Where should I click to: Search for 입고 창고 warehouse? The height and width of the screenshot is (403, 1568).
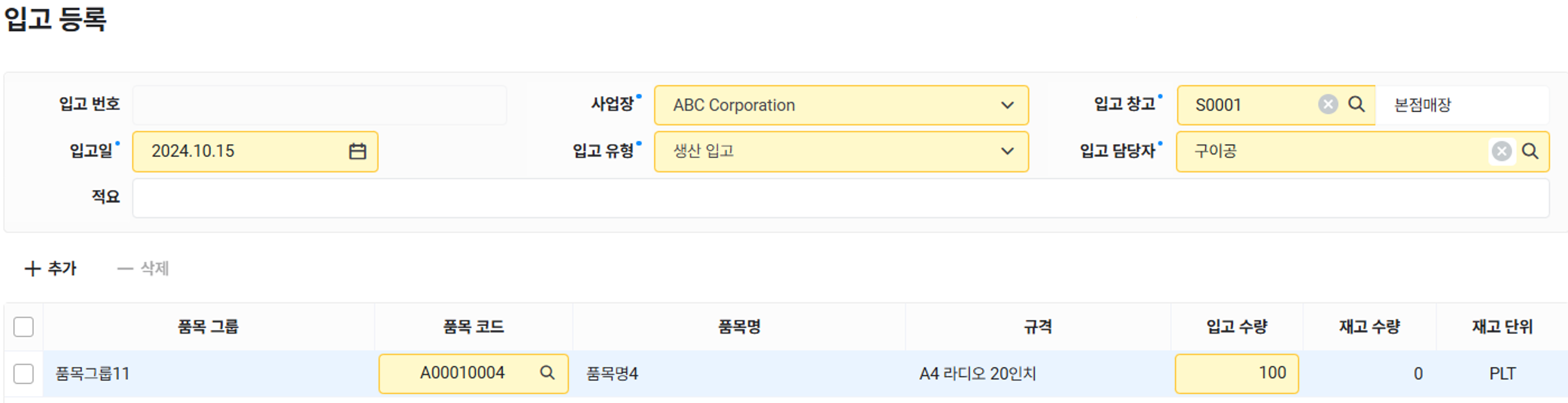pos(1356,105)
